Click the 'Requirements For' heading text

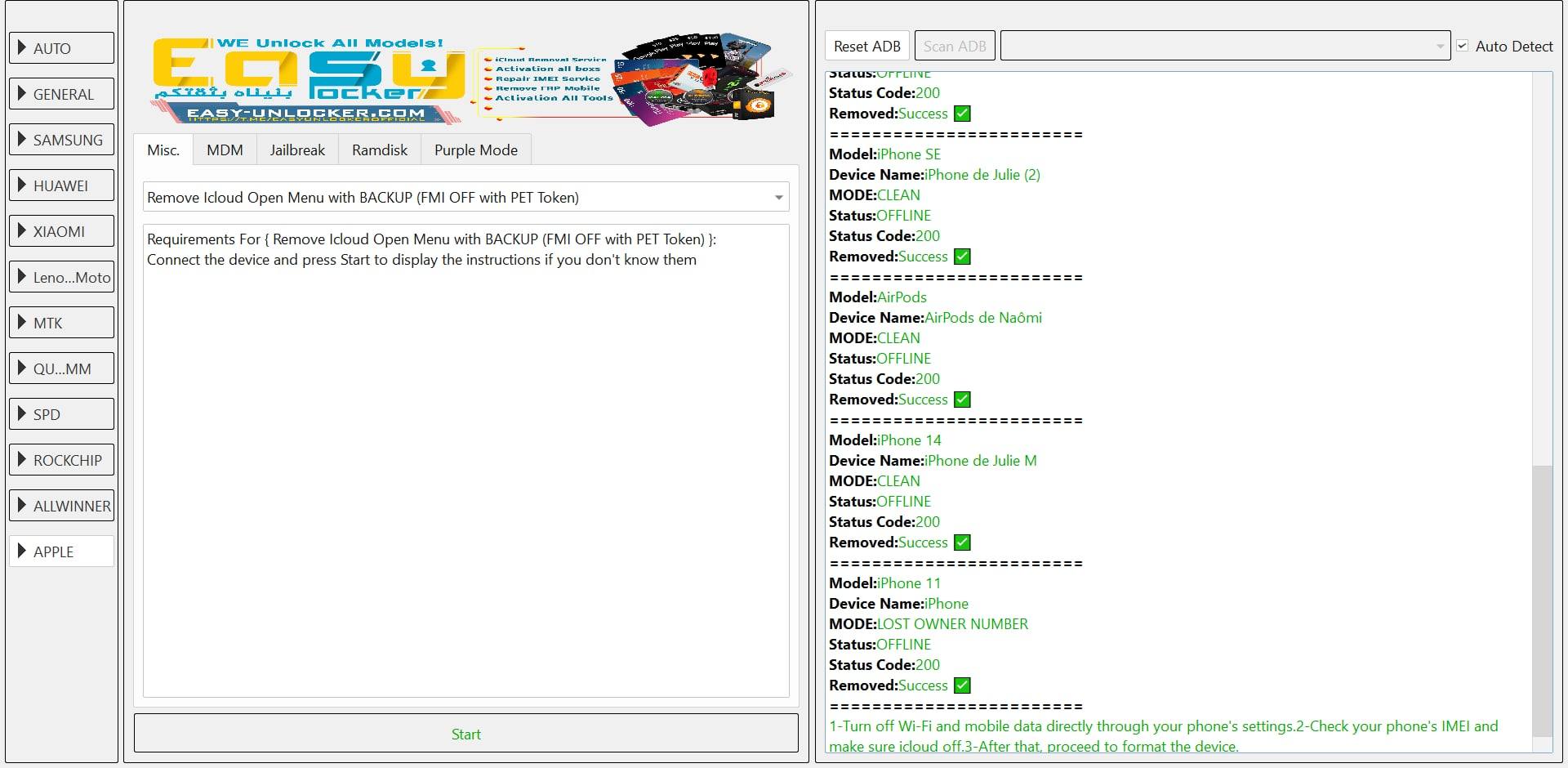[431, 239]
